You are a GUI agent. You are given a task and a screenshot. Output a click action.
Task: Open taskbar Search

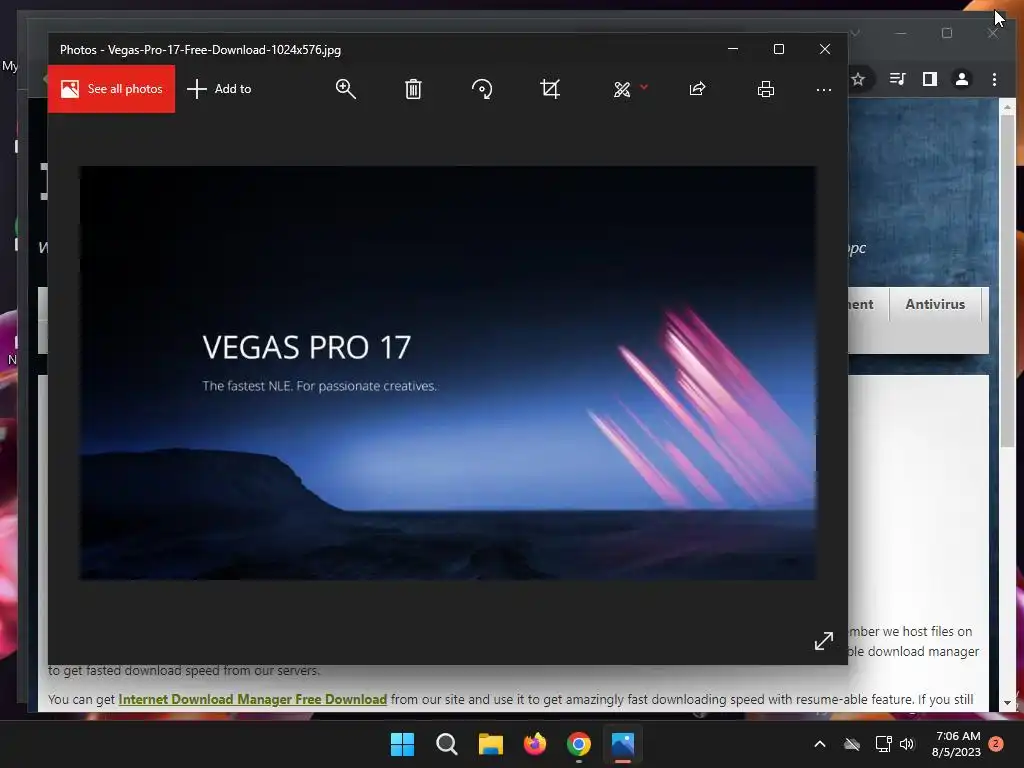(447, 744)
